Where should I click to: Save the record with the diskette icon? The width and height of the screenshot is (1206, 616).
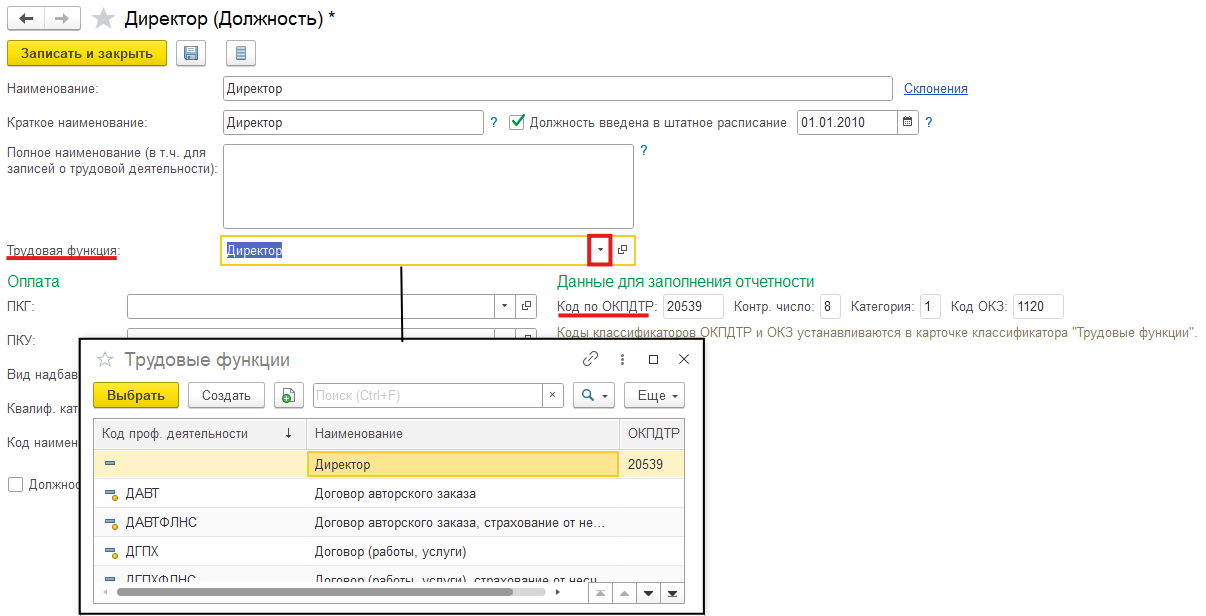click(x=191, y=53)
